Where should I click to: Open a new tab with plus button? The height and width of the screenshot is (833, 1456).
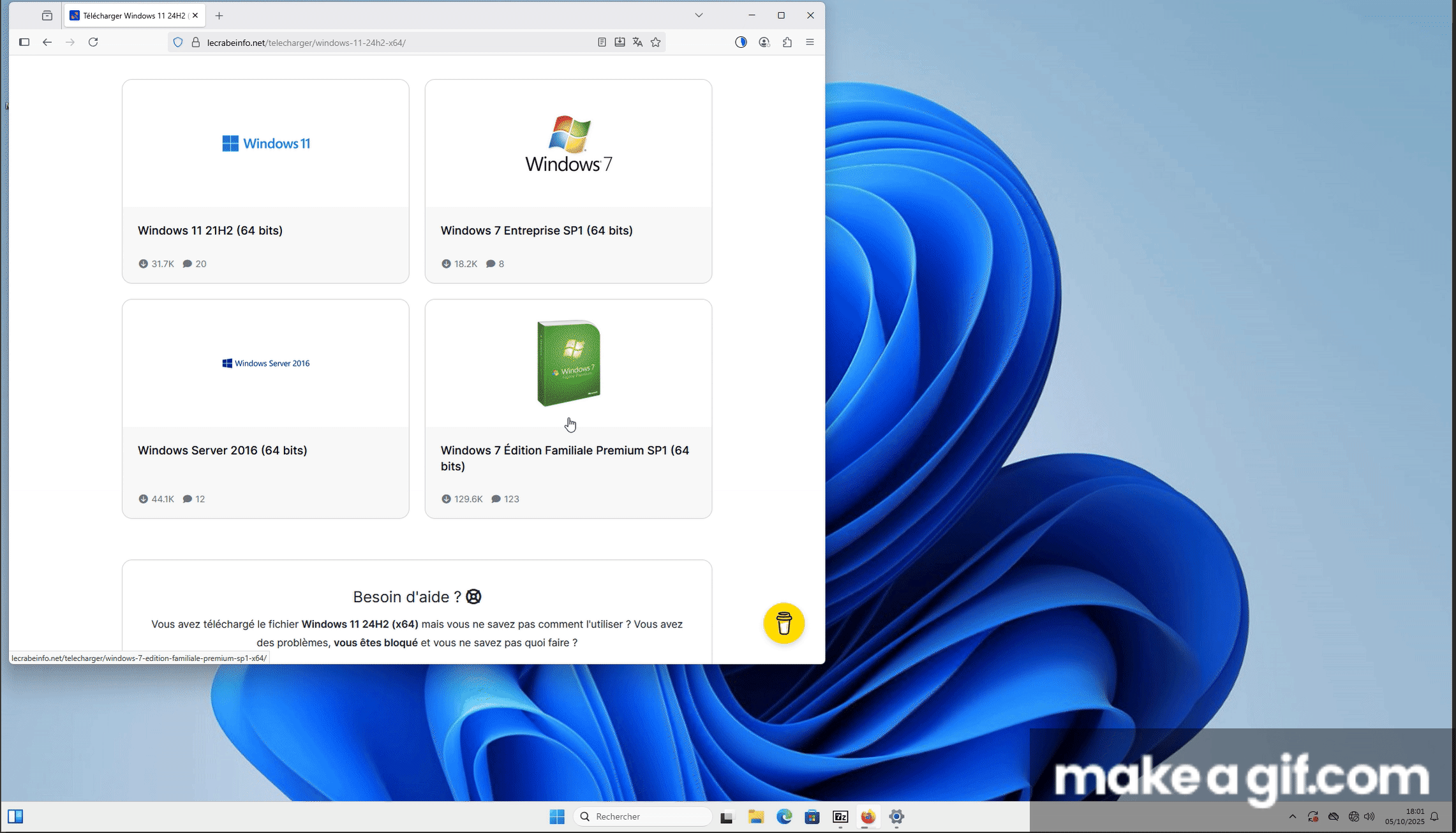point(219,15)
